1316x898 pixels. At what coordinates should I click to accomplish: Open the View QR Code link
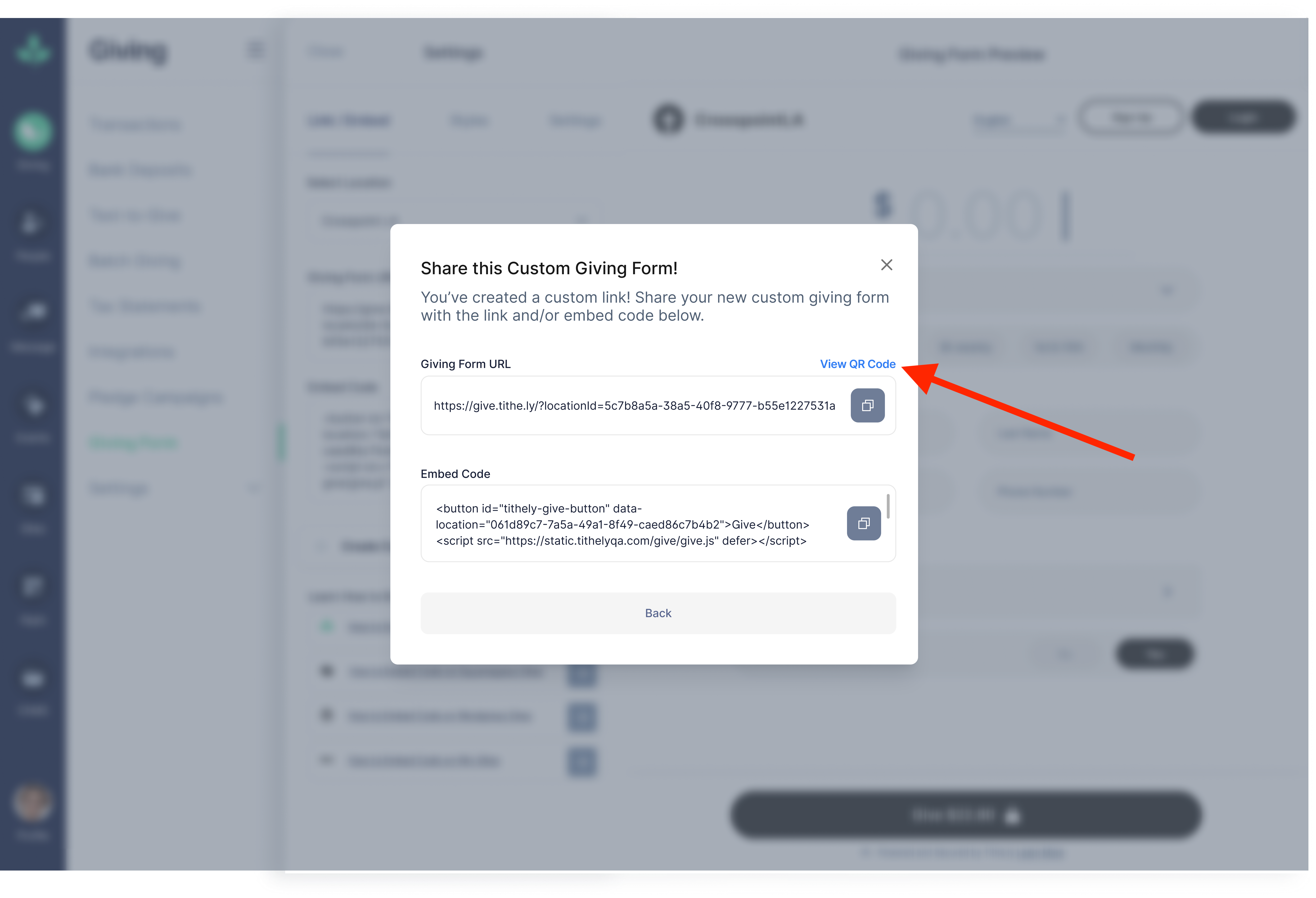coord(857,364)
